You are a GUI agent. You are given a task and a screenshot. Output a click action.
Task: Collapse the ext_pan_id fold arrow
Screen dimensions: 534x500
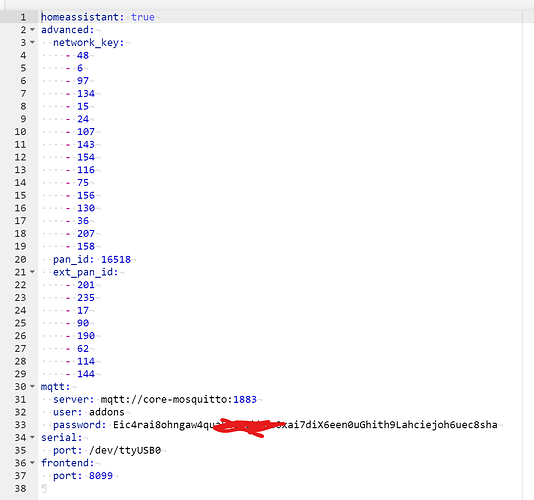(32, 272)
